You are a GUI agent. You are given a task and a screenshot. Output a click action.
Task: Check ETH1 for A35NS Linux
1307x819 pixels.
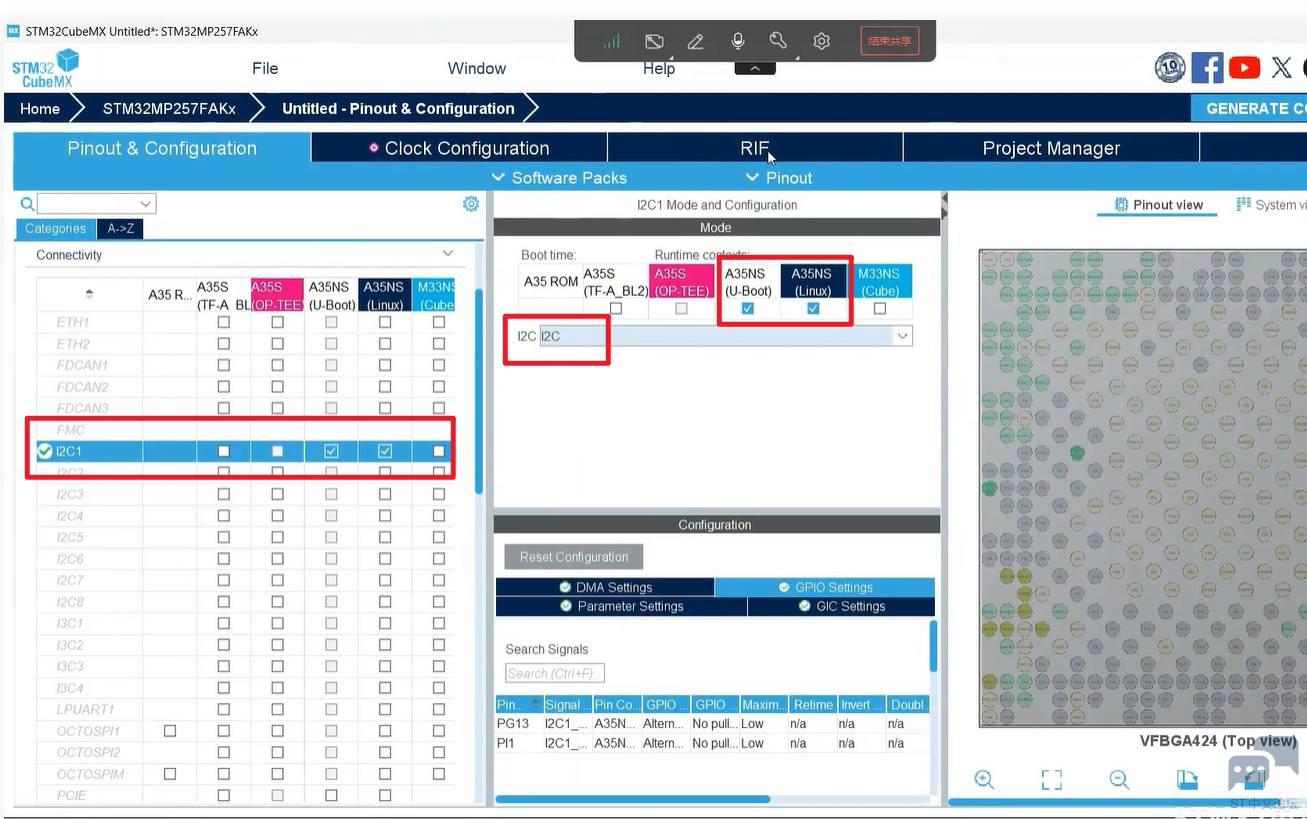pyautogui.click(x=385, y=322)
